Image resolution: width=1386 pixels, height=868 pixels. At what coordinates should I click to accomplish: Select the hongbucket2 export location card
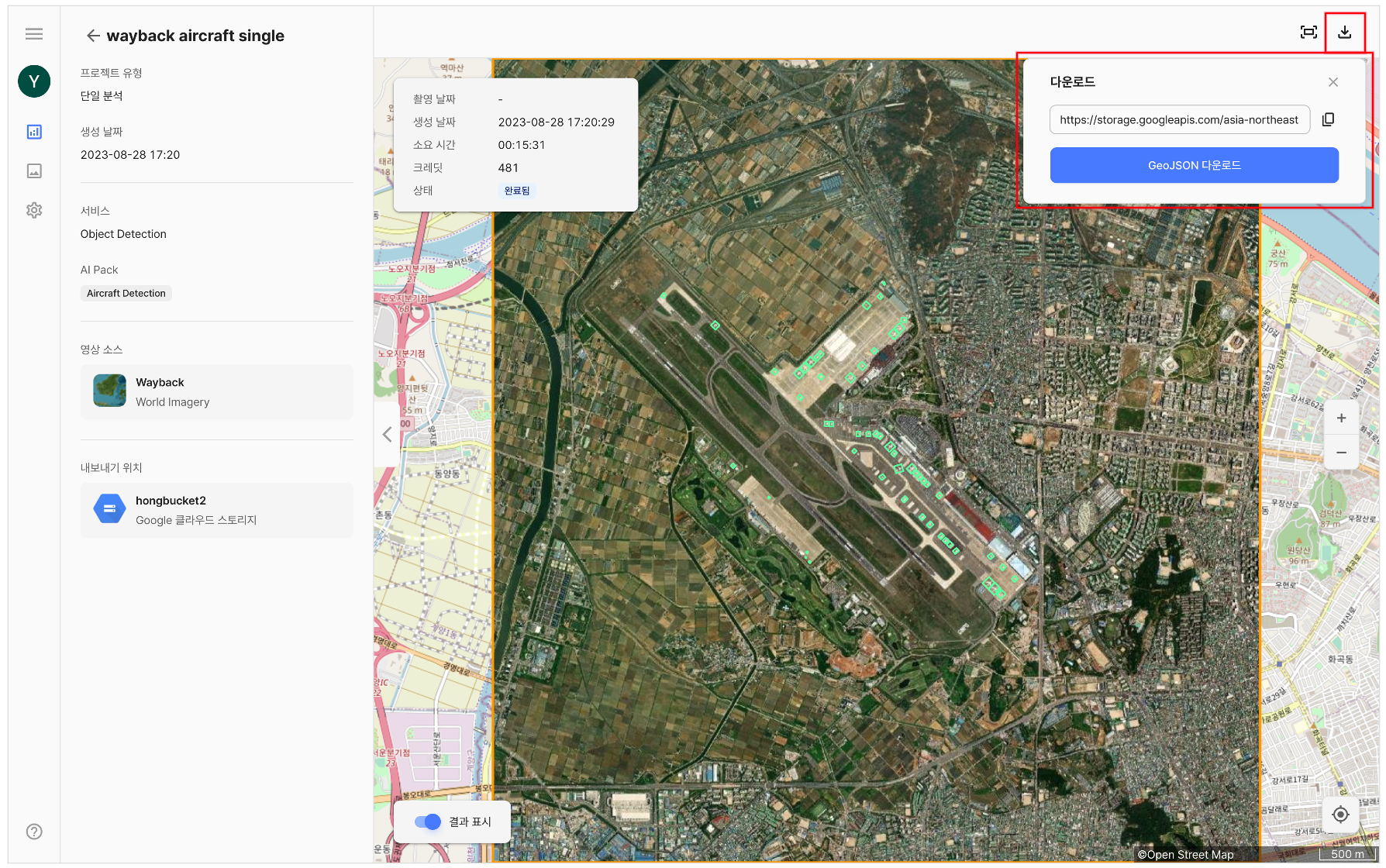217,510
